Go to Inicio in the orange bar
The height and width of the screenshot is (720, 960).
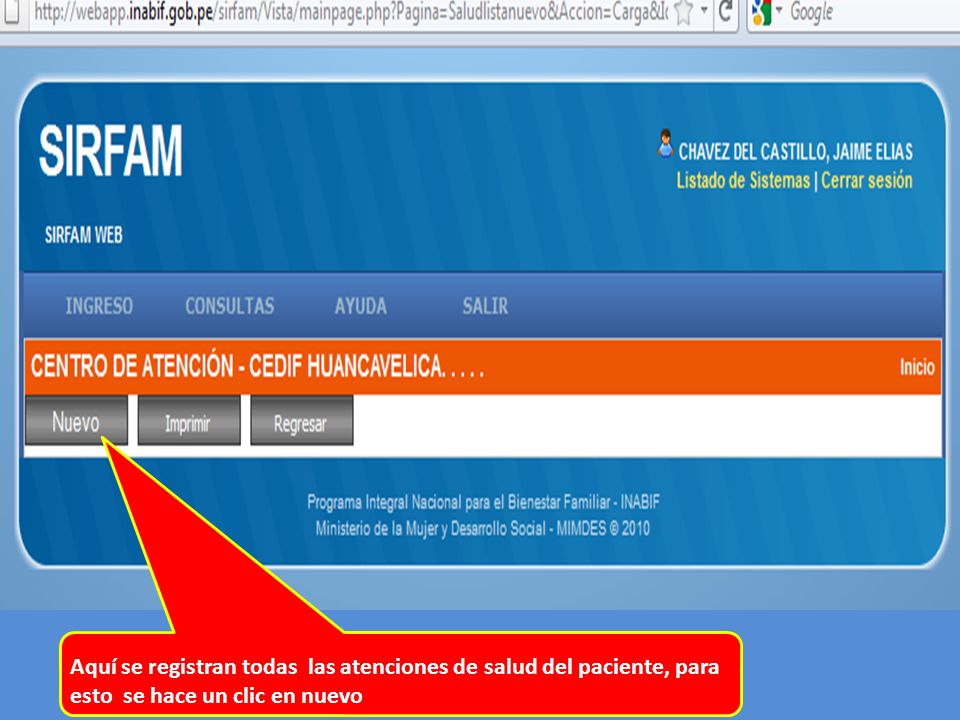[917, 367]
